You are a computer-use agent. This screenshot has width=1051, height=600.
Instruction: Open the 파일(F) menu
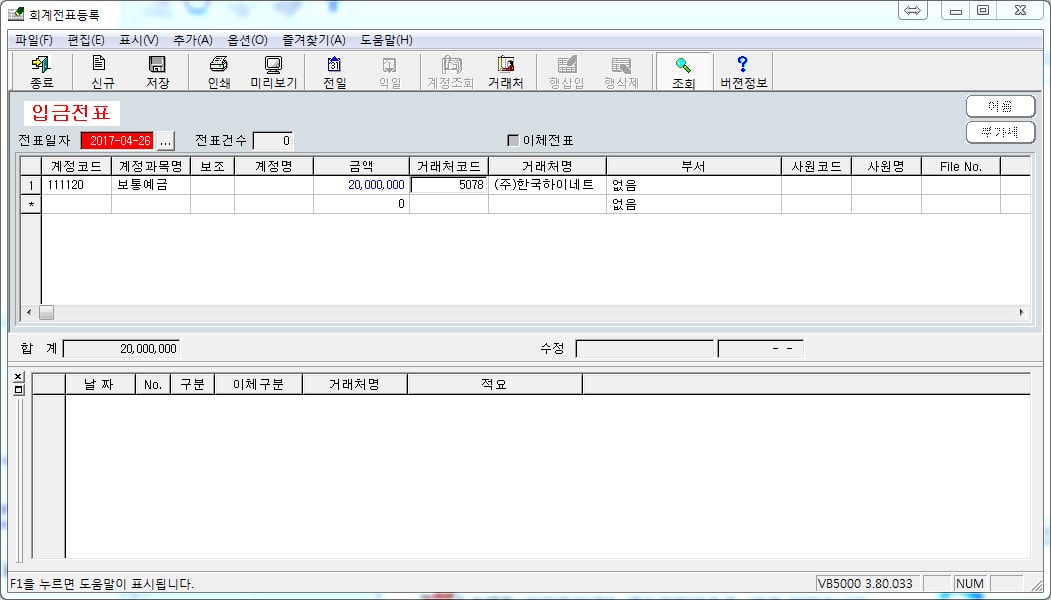pos(34,40)
